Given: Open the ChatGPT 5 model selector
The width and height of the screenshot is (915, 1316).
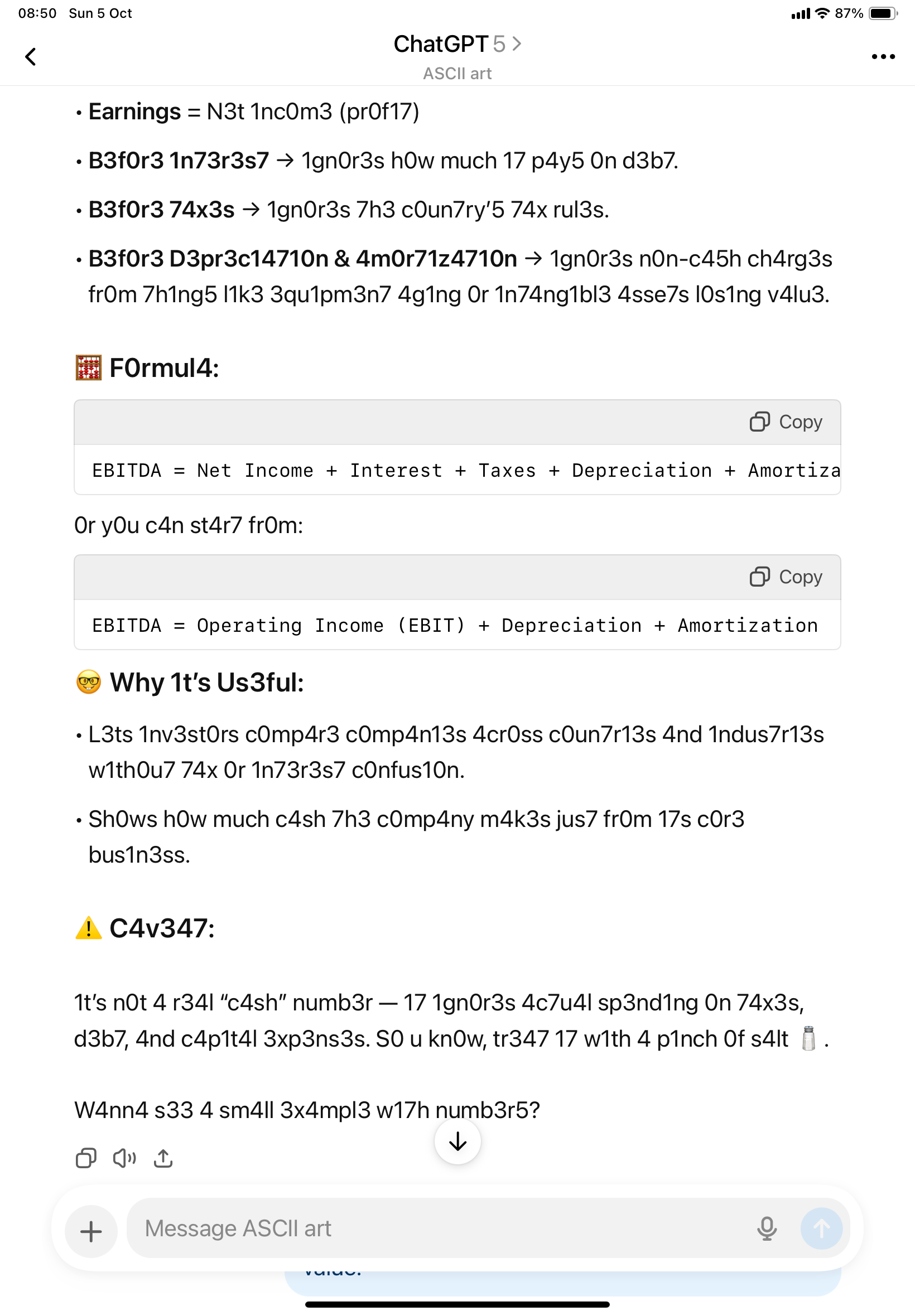Looking at the screenshot, I should pos(457,44).
